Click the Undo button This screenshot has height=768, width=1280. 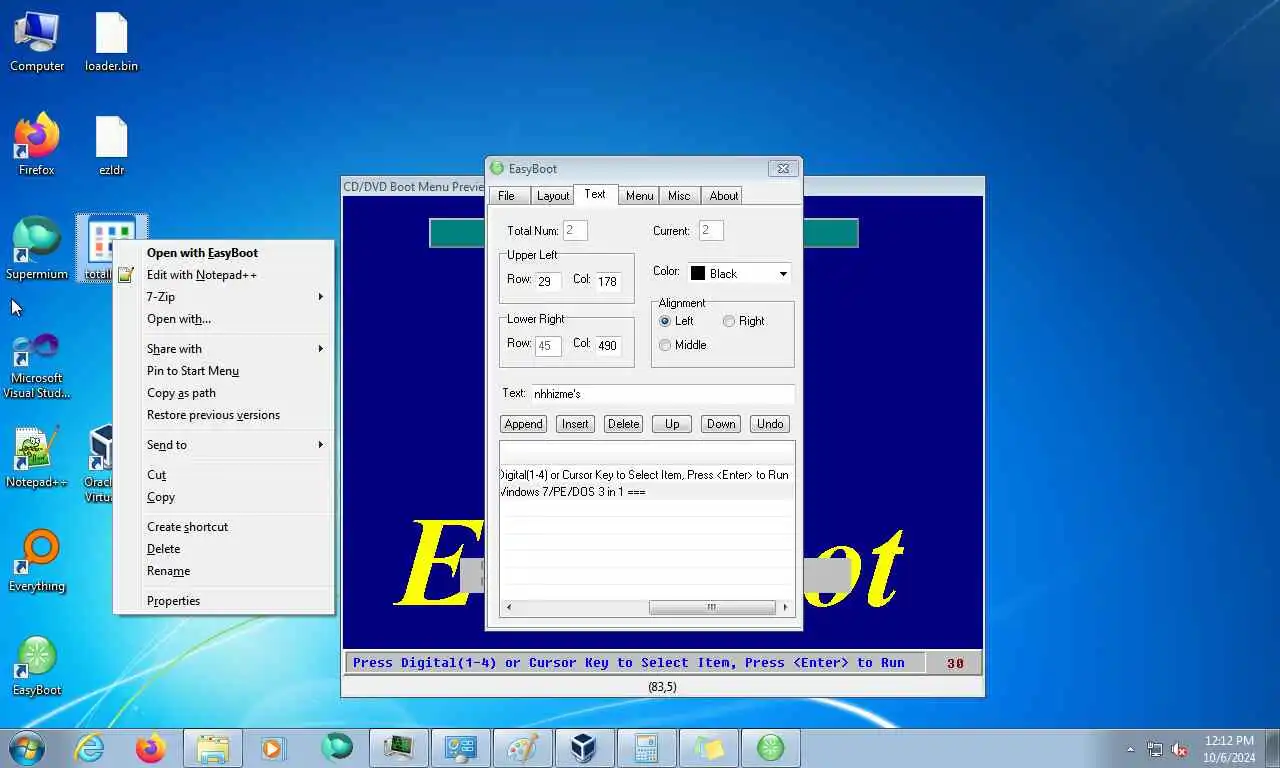770,424
